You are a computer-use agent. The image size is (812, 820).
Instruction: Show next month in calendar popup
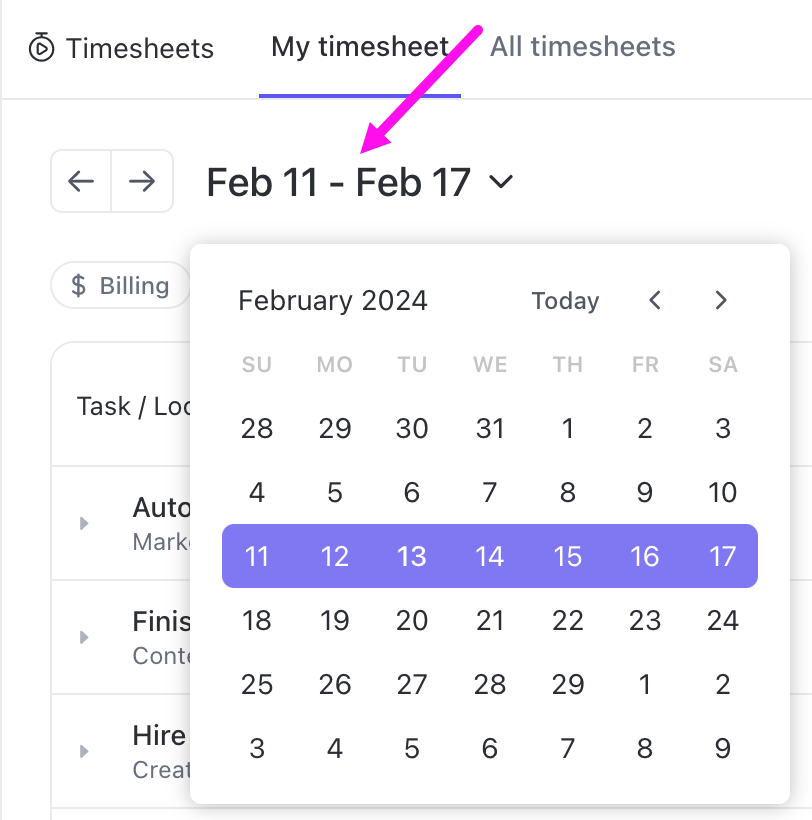[721, 300]
